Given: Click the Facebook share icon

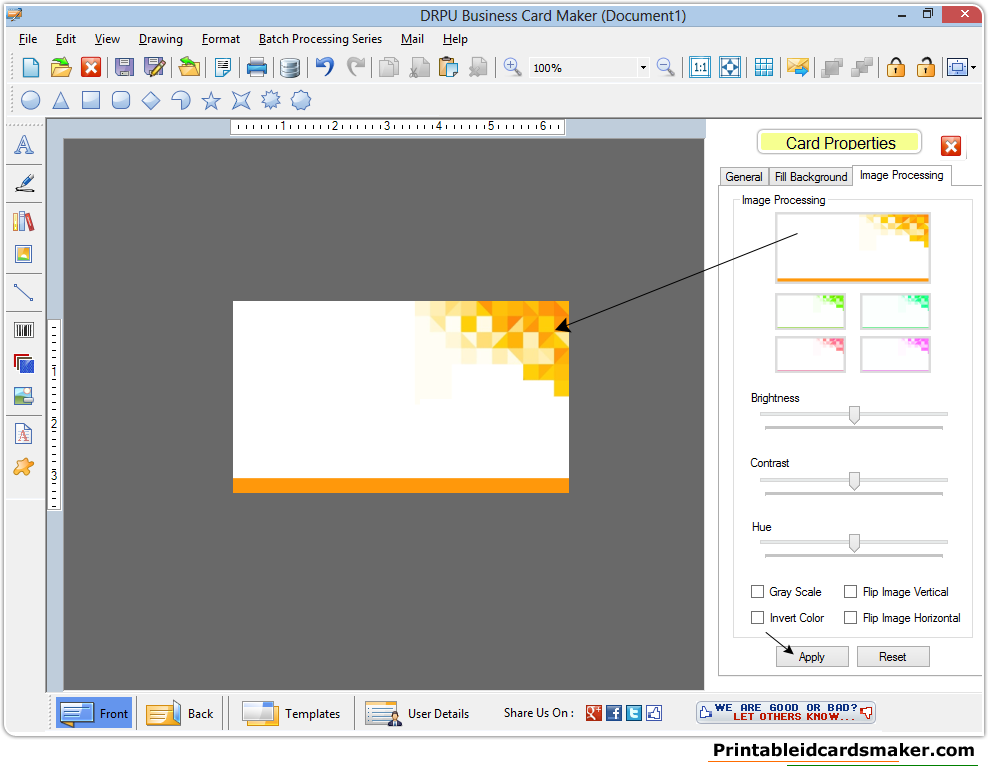Looking at the screenshot, I should (x=614, y=712).
